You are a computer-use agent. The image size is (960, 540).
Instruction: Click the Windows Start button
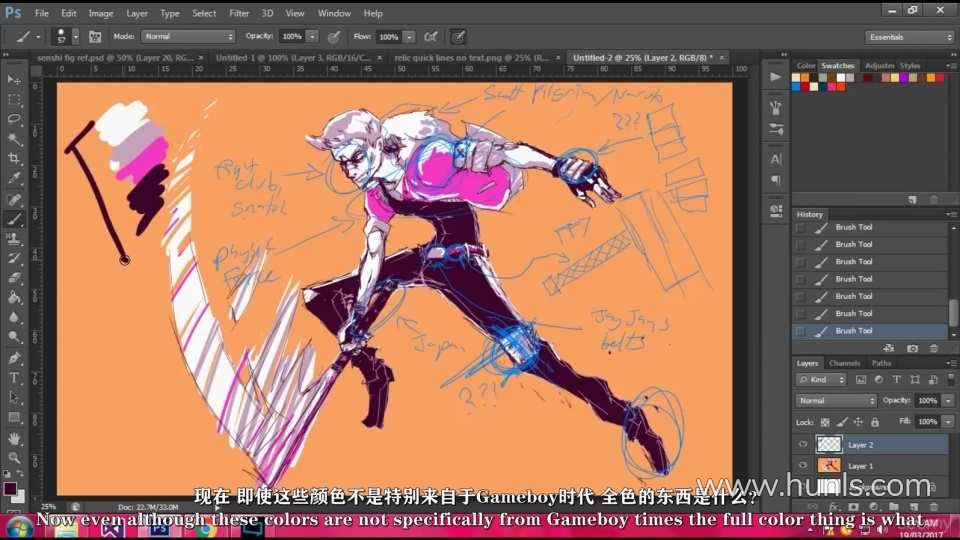pos(17,527)
